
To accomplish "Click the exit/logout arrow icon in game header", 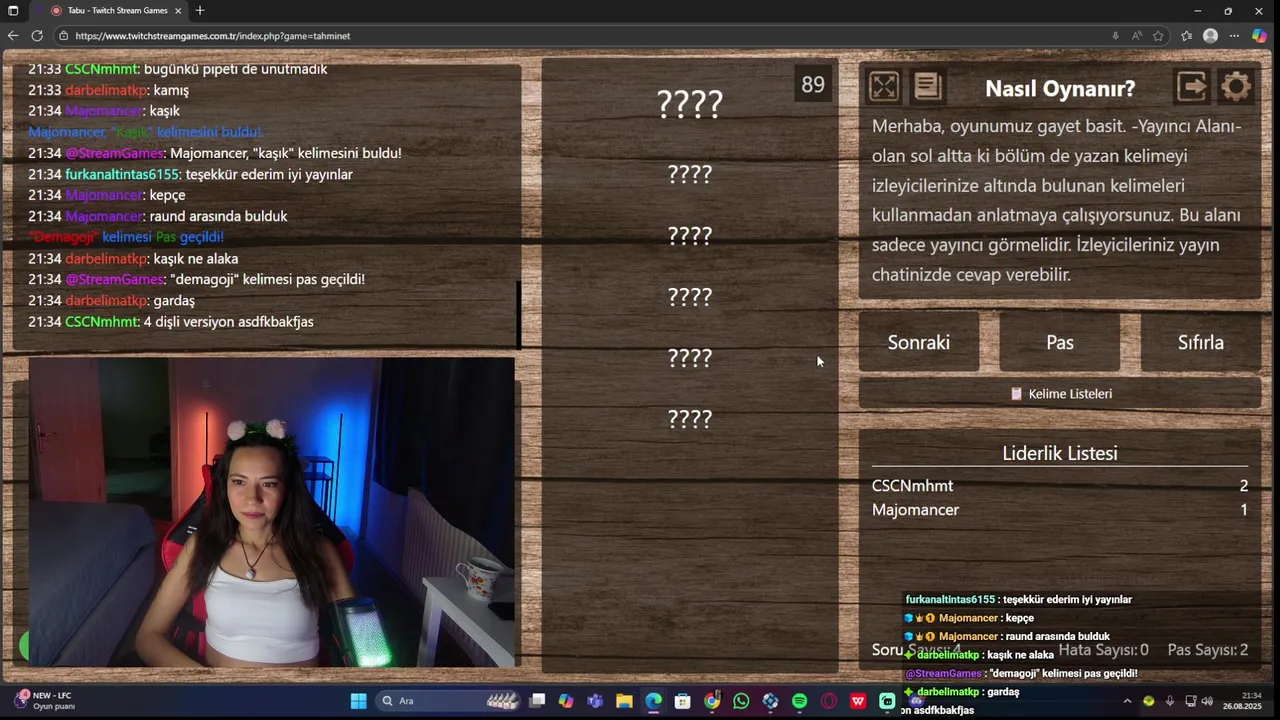I will coord(1192,87).
